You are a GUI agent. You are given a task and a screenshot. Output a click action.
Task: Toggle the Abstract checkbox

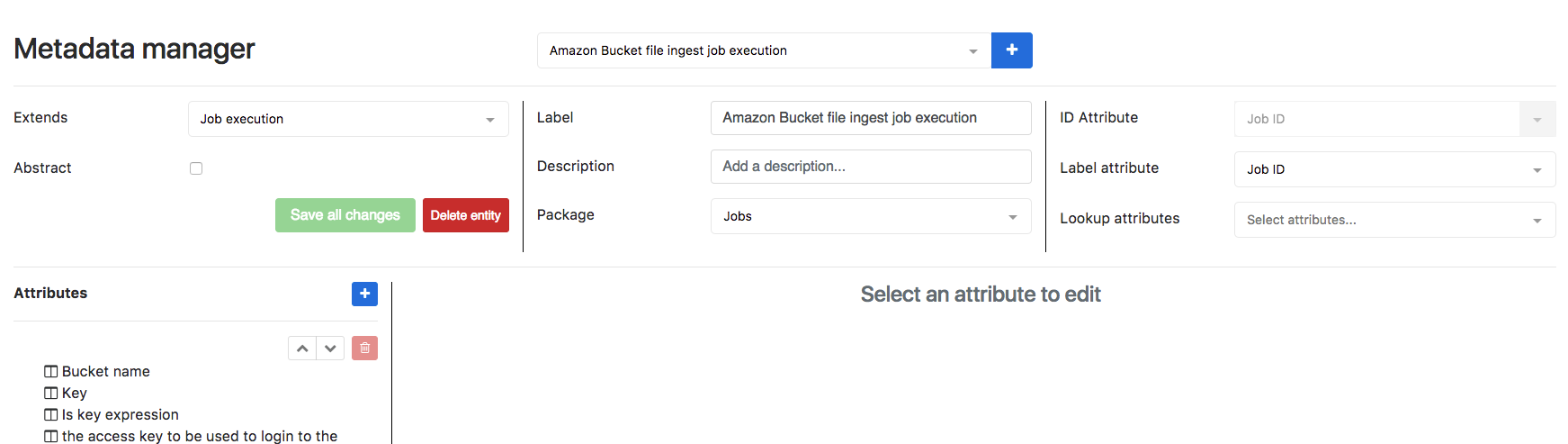coord(196,168)
